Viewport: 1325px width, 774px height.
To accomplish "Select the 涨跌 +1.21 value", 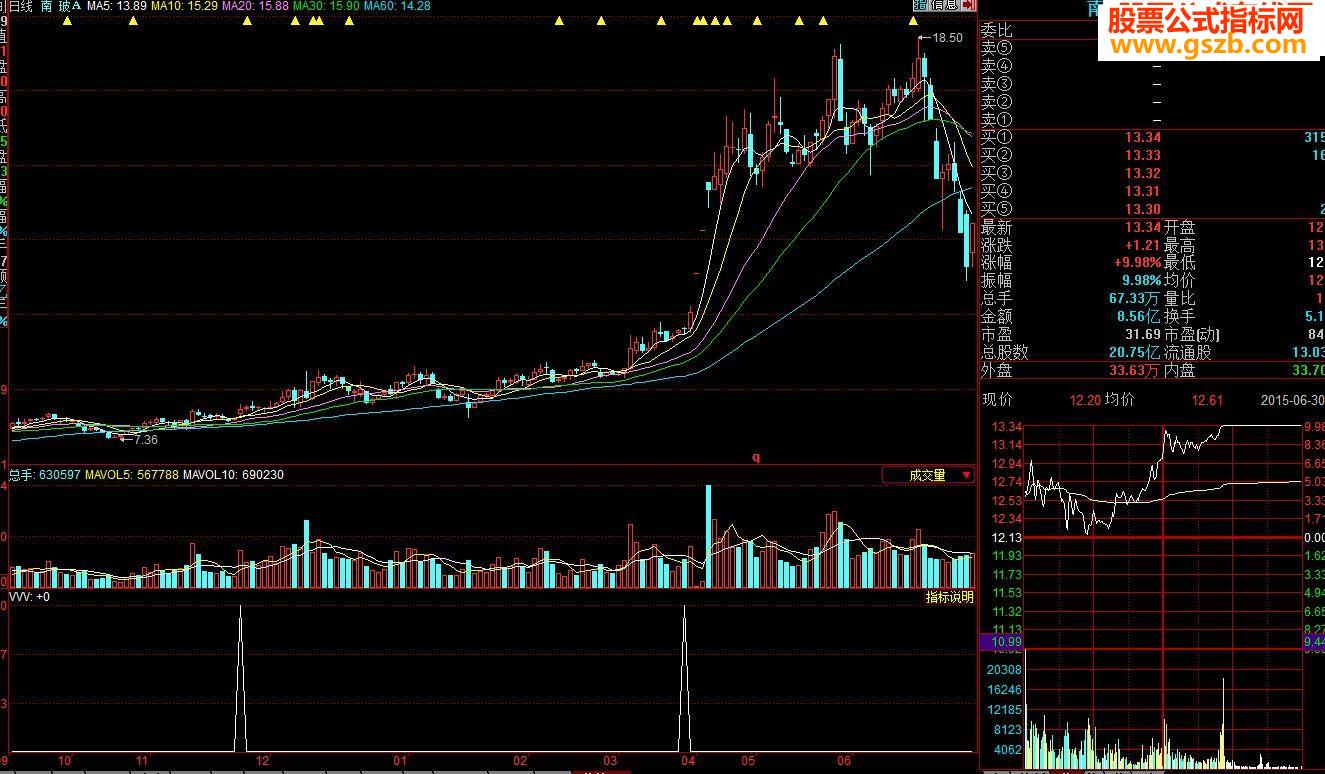I will [x=1144, y=246].
